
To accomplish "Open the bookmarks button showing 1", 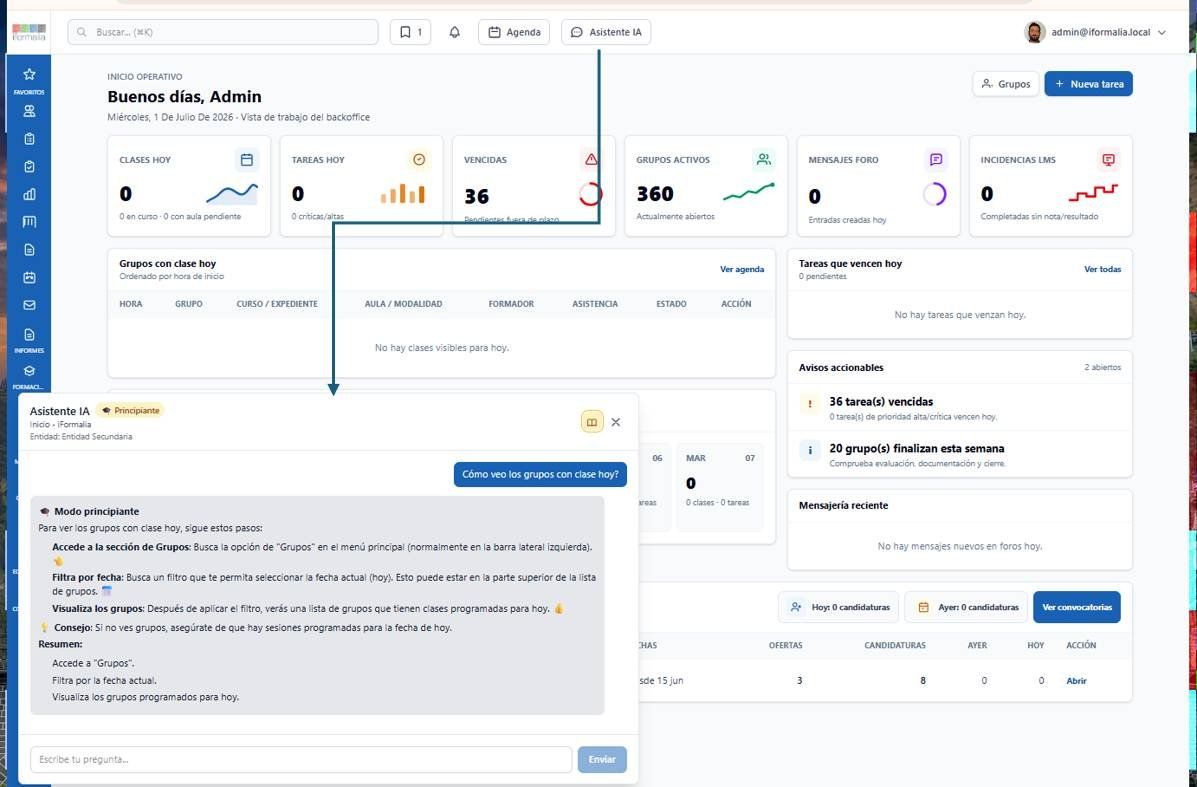I will pos(411,32).
